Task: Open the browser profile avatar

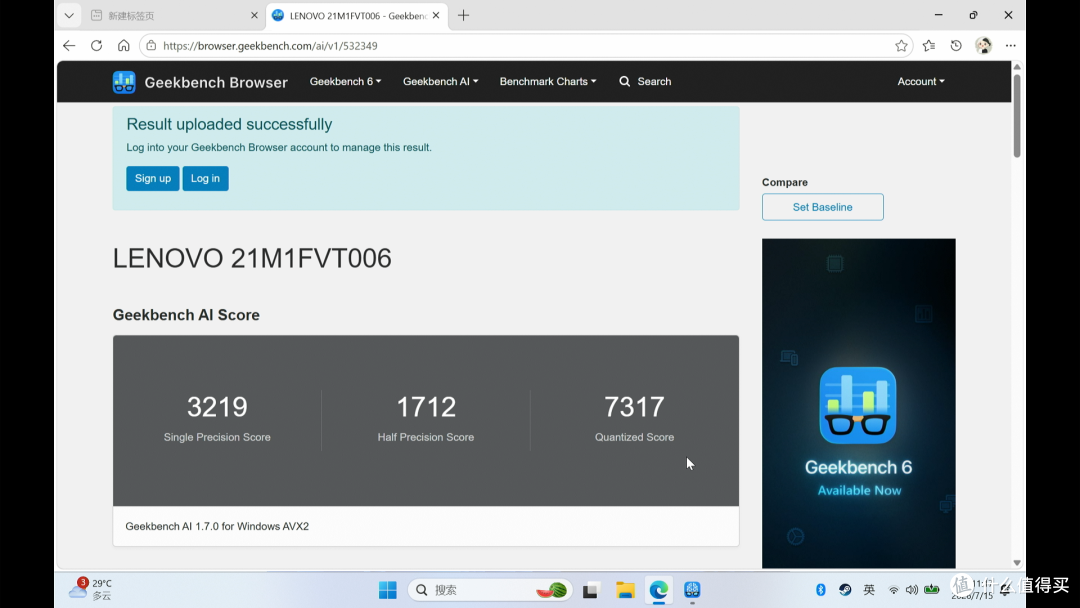Action: (984, 45)
